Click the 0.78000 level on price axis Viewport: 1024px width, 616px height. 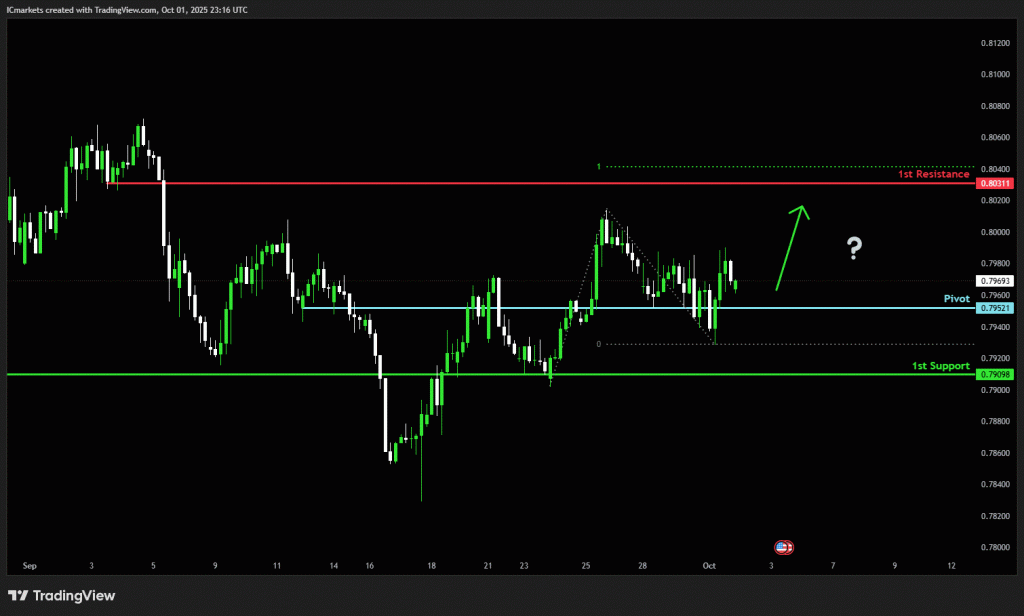[994, 547]
